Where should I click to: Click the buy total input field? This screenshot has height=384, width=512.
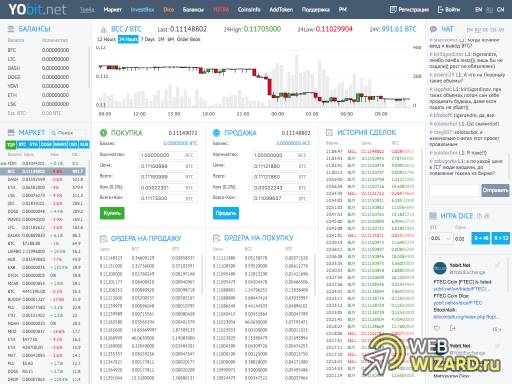(x=168, y=177)
